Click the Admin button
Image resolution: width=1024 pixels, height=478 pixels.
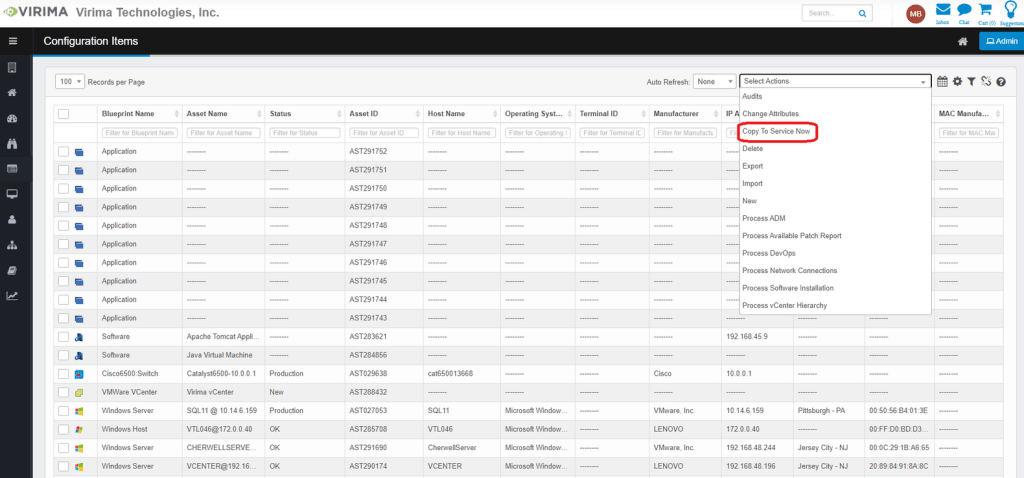[x=1000, y=41]
